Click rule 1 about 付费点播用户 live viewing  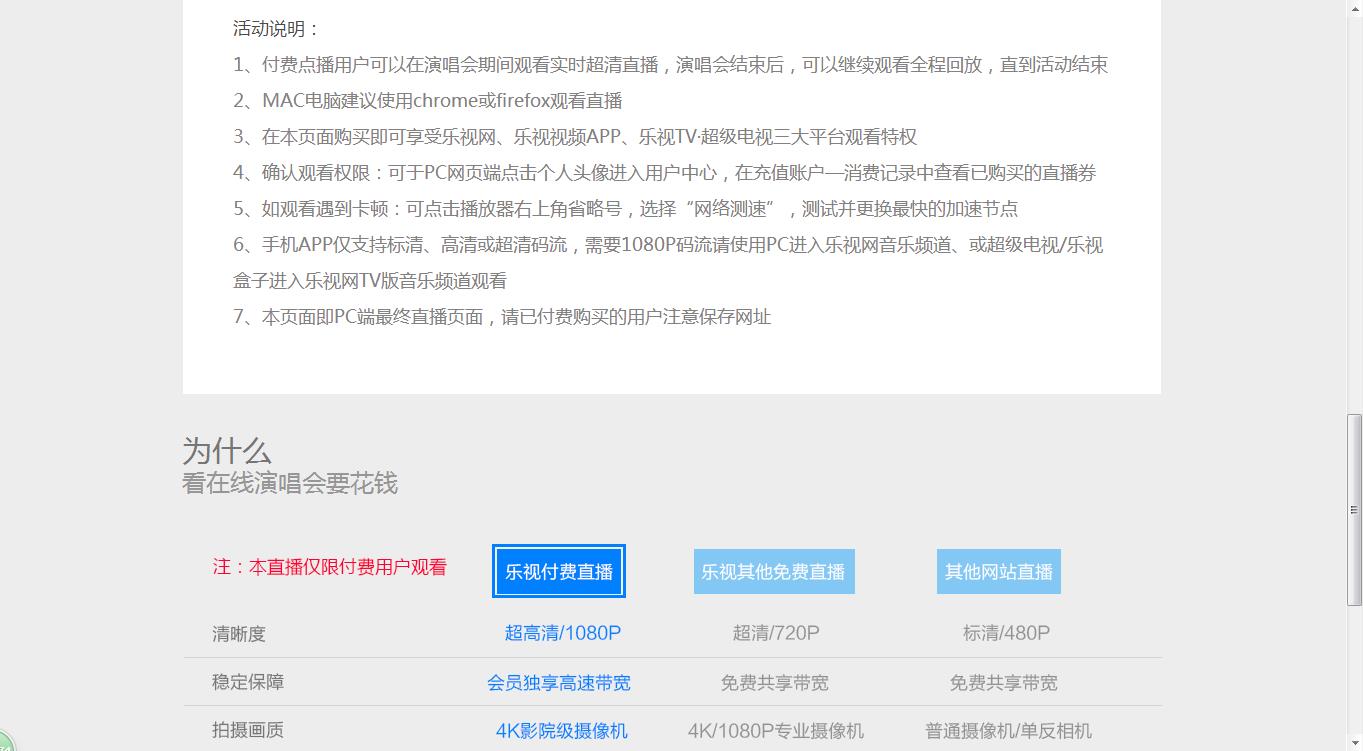pyautogui.click(x=671, y=65)
